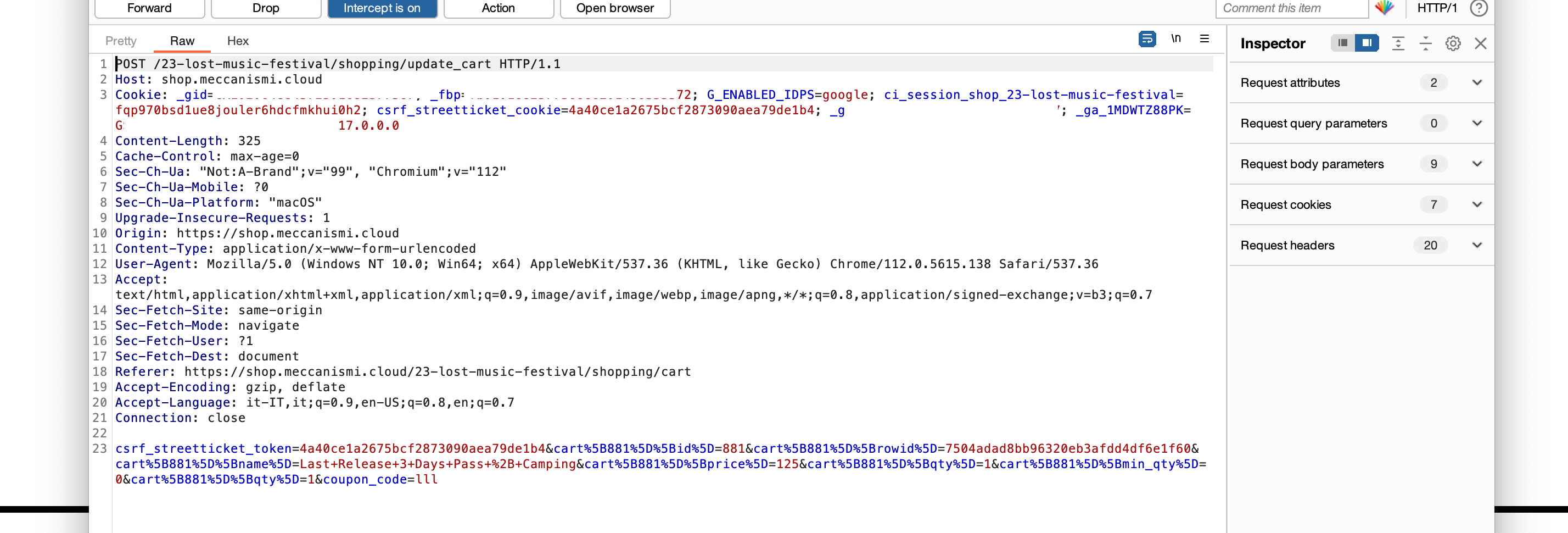Toggle line wrap in the message editor
1568x533 pixels.
pyautogui.click(x=1147, y=39)
